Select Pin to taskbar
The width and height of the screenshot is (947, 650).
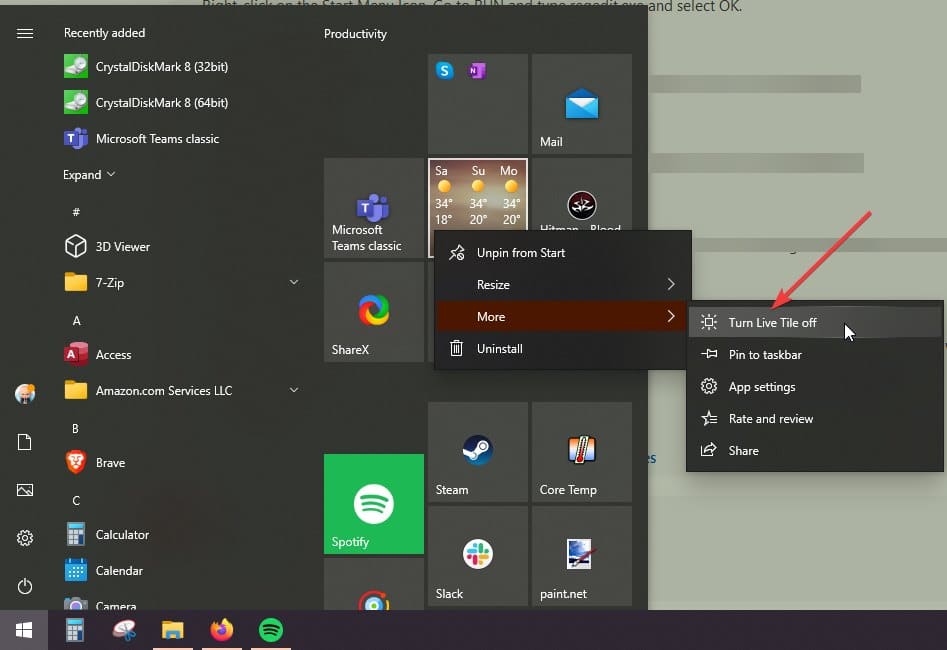coord(815,355)
